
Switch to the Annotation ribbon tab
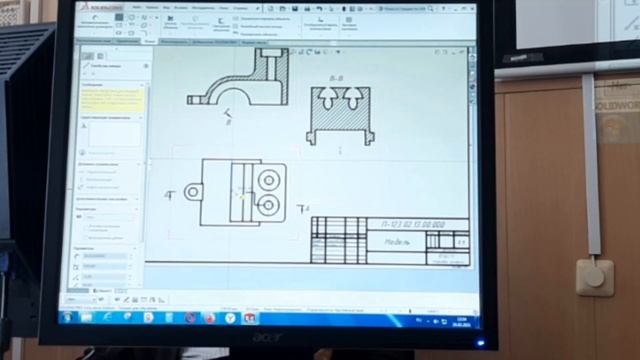point(127,42)
